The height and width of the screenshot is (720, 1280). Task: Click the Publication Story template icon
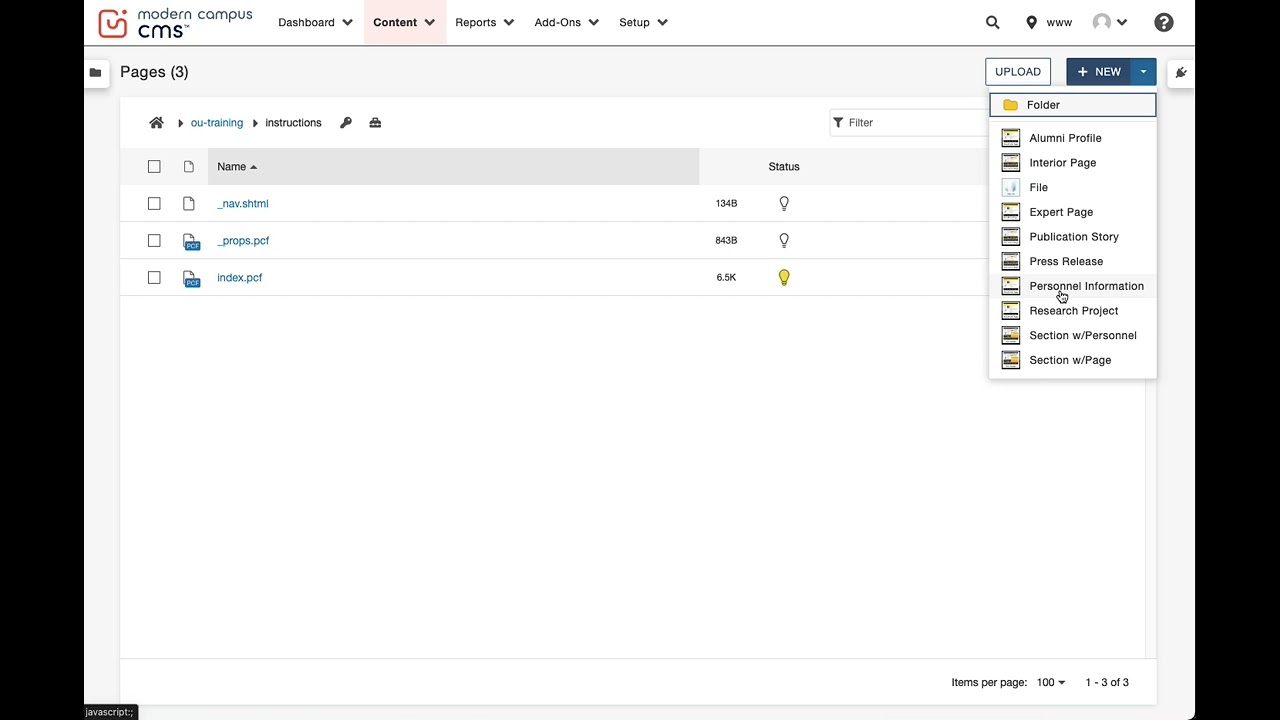[1011, 236]
